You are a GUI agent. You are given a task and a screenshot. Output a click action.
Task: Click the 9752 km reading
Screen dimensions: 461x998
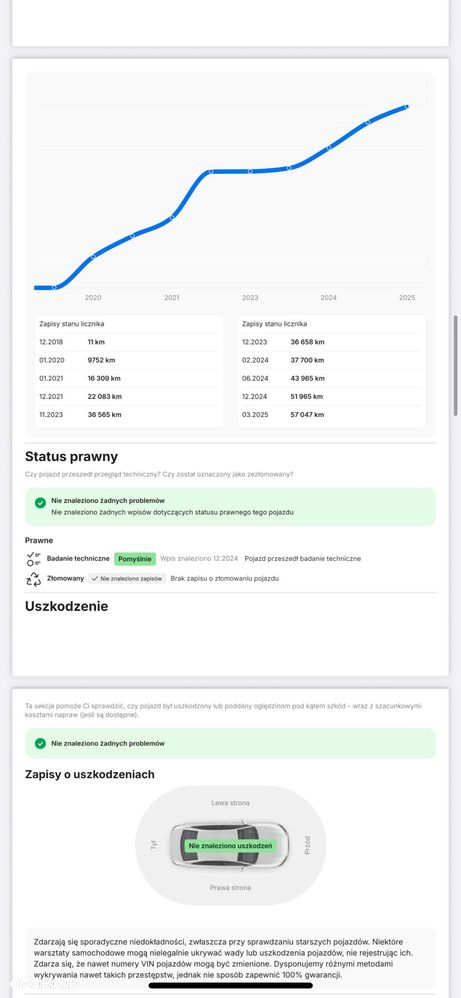[101, 360]
